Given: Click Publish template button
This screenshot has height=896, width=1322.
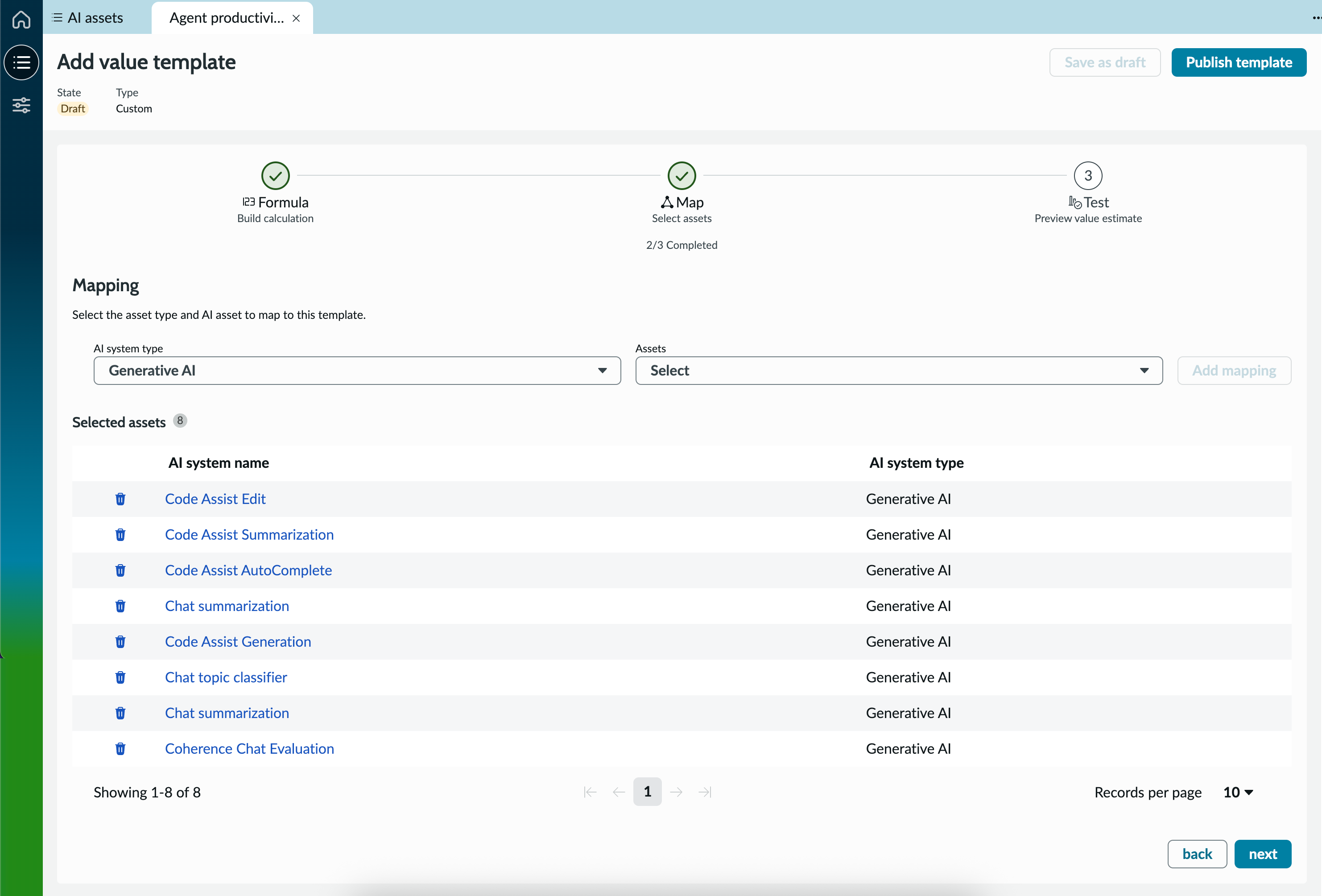Looking at the screenshot, I should coord(1239,62).
